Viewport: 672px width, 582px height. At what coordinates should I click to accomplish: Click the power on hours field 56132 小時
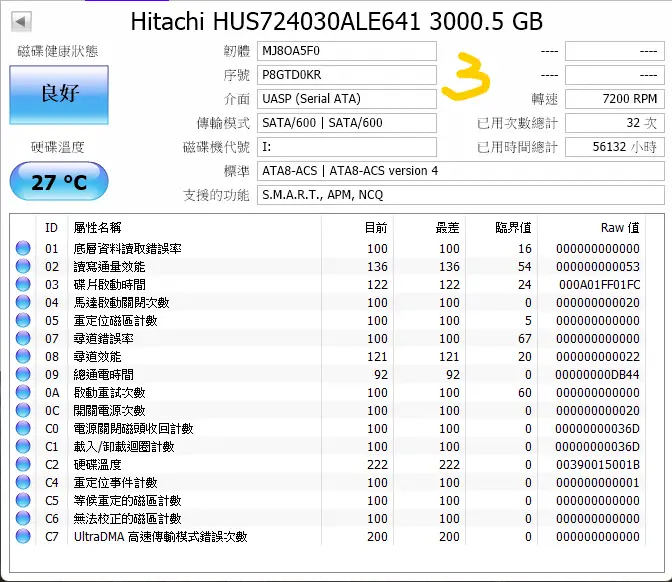pyautogui.click(x=615, y=147)
